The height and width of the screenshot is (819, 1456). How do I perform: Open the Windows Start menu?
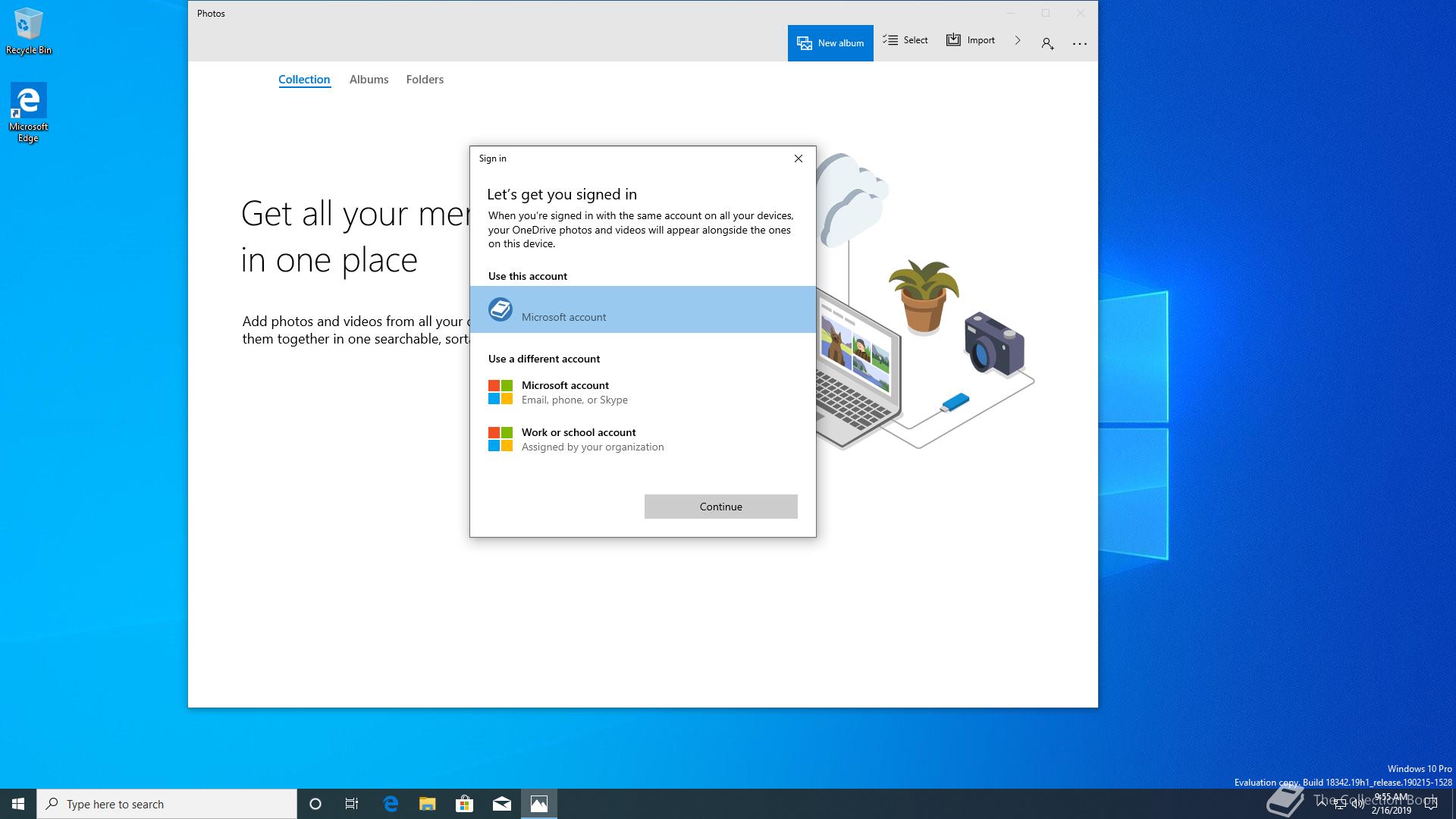point(18,804)
